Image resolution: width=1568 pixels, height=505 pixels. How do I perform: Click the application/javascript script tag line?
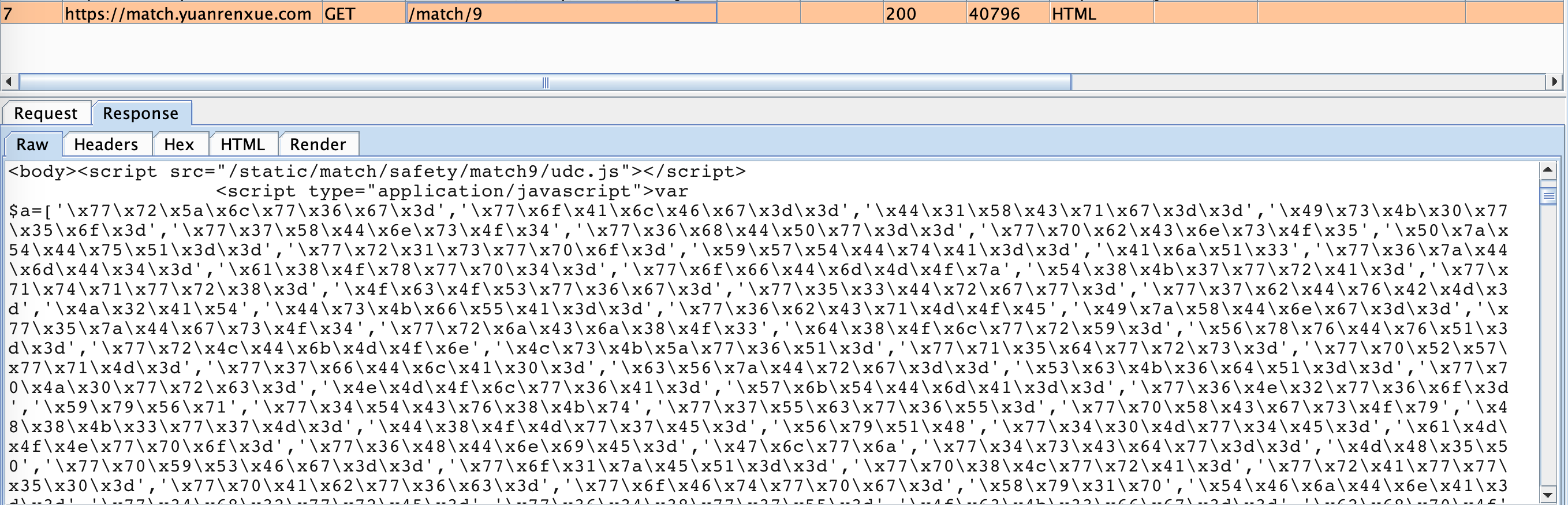[x=452, y=191]
